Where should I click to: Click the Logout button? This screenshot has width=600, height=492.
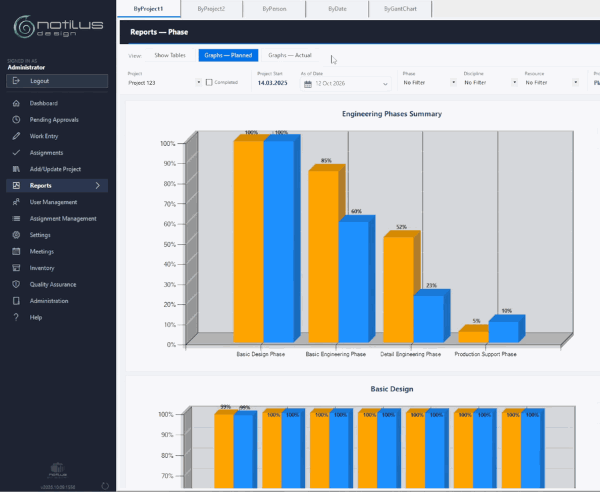click(x=57, y=81)
